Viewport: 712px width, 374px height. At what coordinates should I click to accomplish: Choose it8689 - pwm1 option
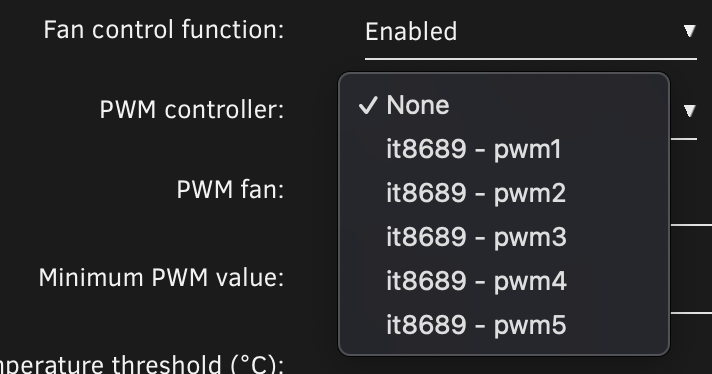(504, 149)
